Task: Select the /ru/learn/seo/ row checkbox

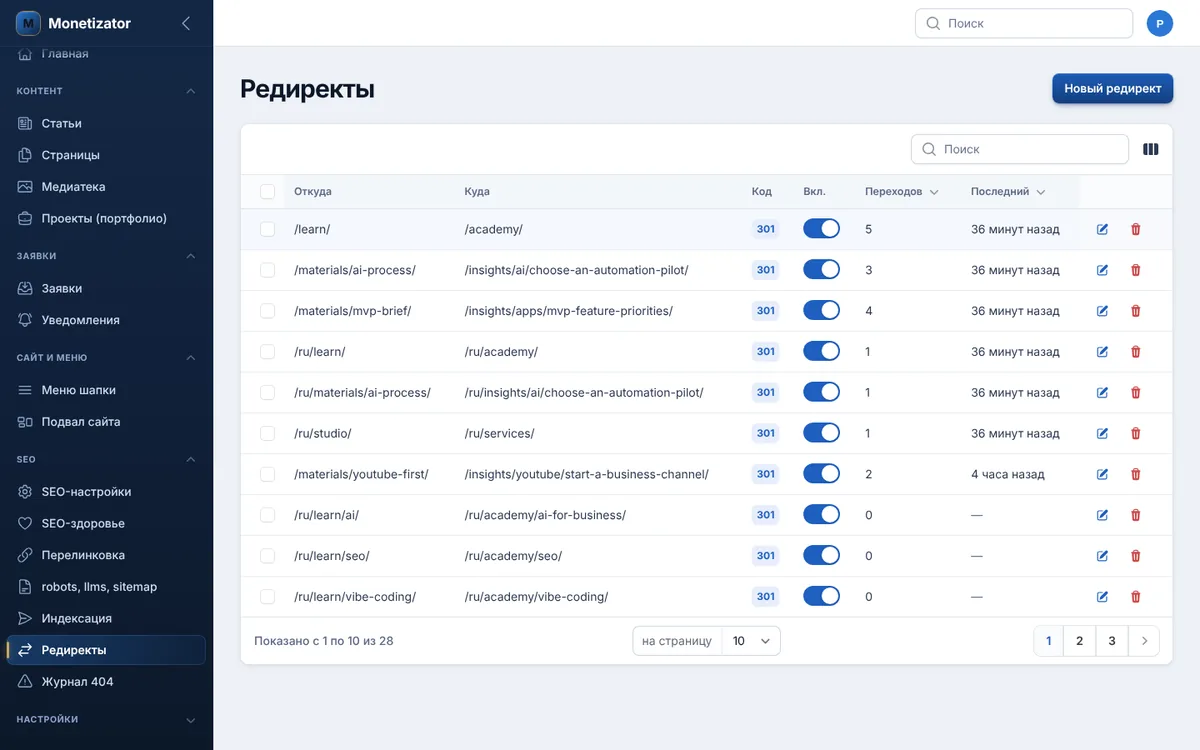Action: tap(267, 556)
